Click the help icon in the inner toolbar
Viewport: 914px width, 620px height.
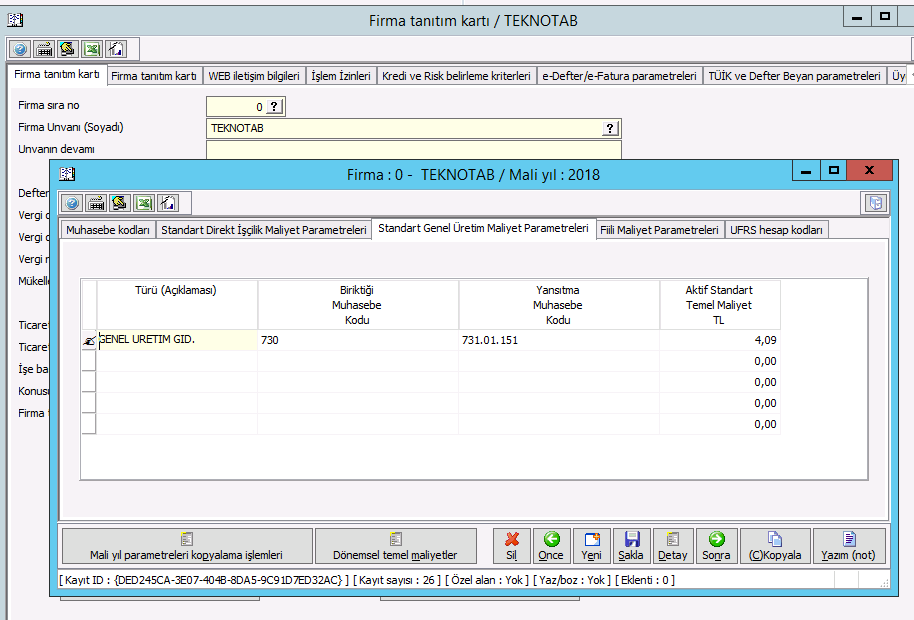point(72,203)
